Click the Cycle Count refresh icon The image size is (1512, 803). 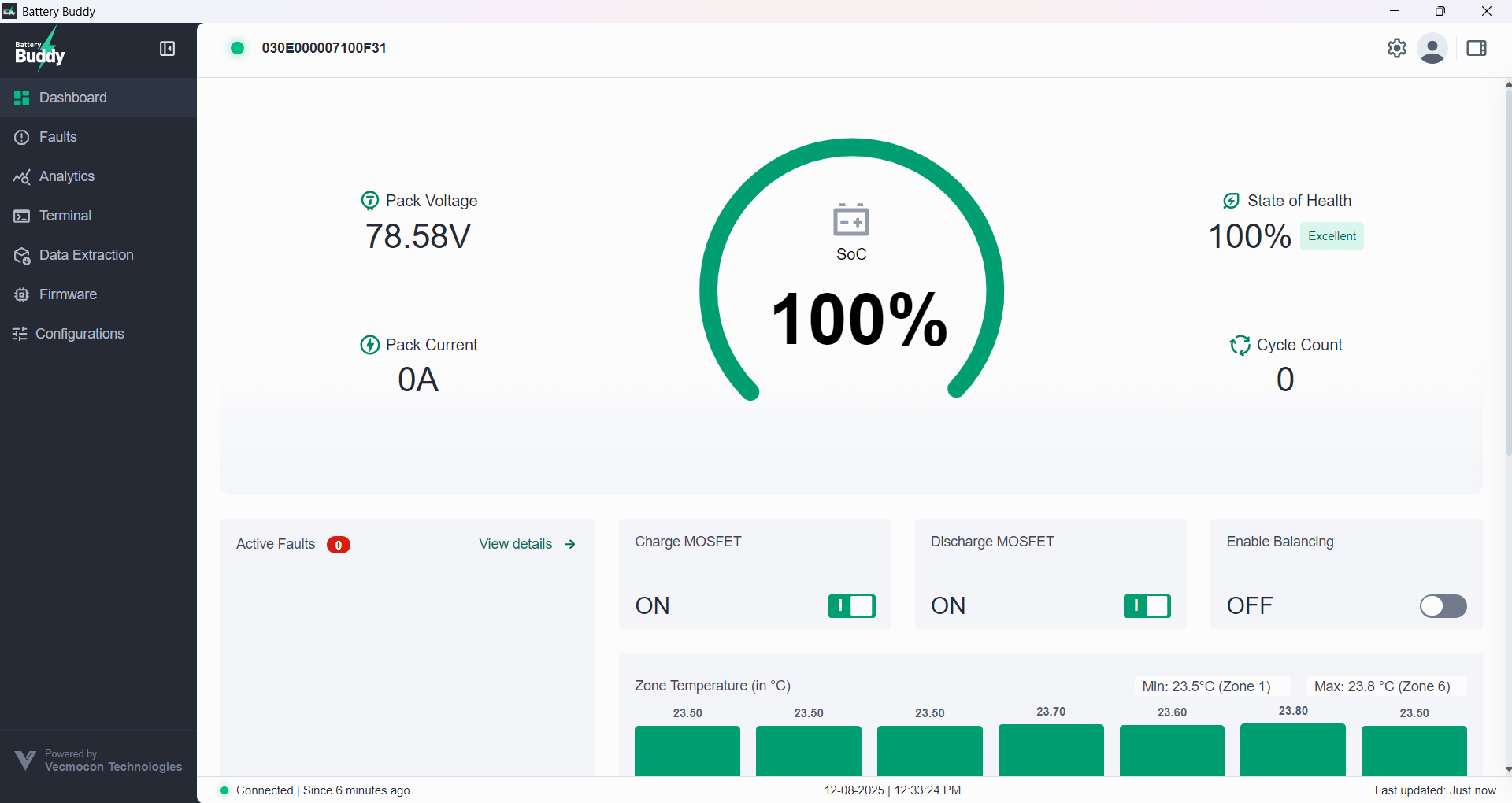pos(1240,345)
